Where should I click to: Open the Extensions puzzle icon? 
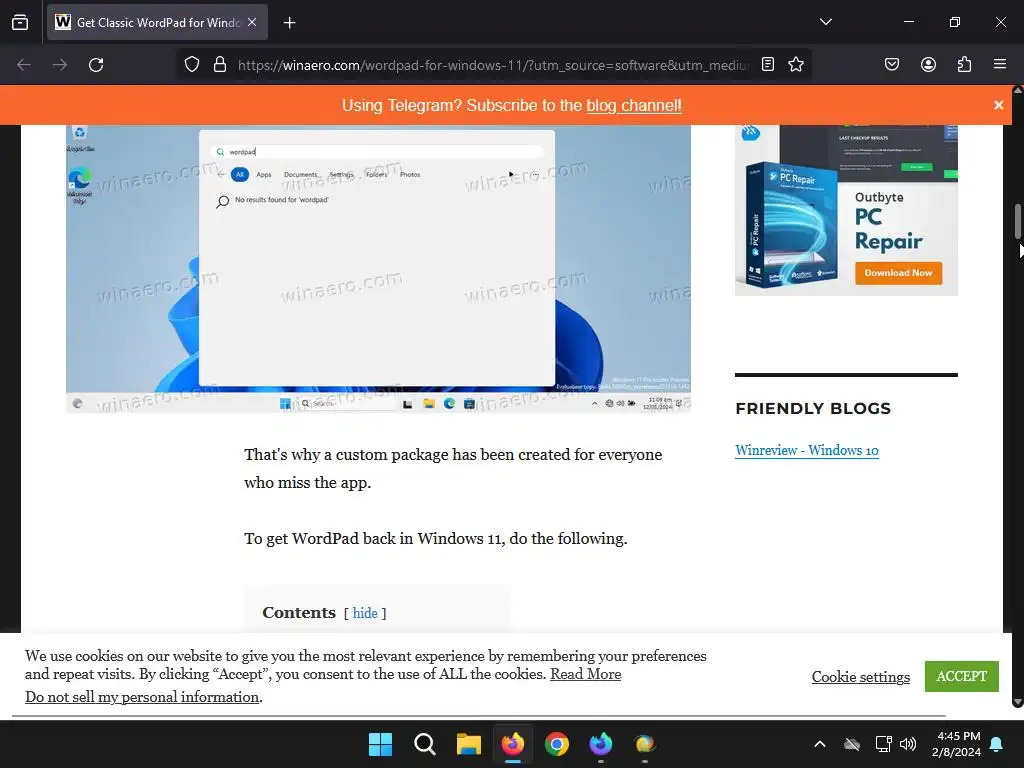pos(964,65)
